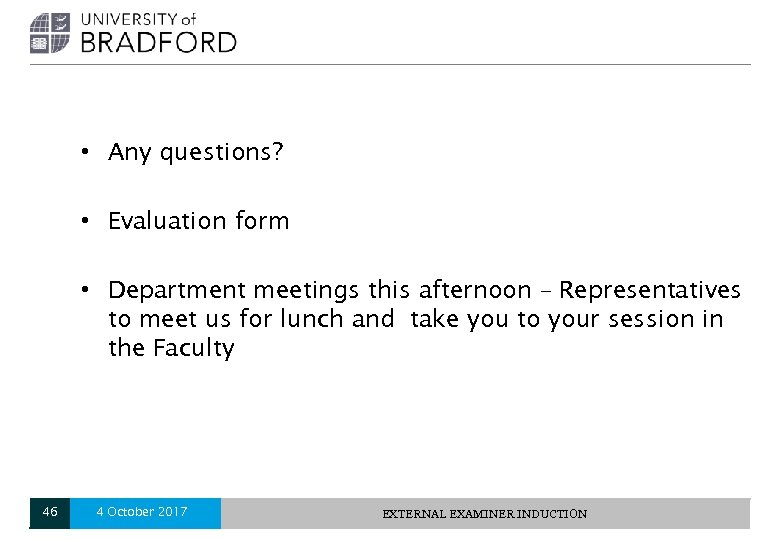Screen dimensions: 780x540
Task: Select the "Evaluation form" bullet text
Action: click(x=198, y=221)
